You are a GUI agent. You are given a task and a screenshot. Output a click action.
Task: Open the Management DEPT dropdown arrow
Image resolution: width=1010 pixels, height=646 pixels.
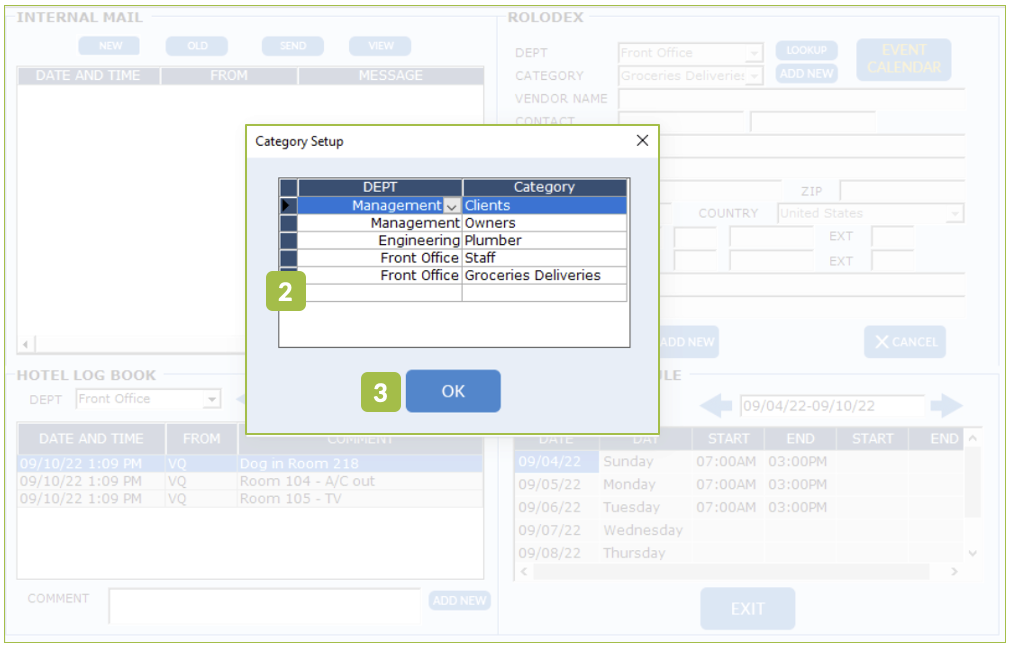(x=452, y=206)
